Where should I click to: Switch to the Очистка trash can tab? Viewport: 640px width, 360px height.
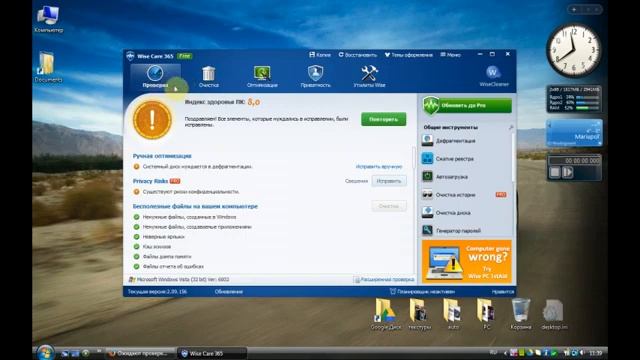(209, 77)
